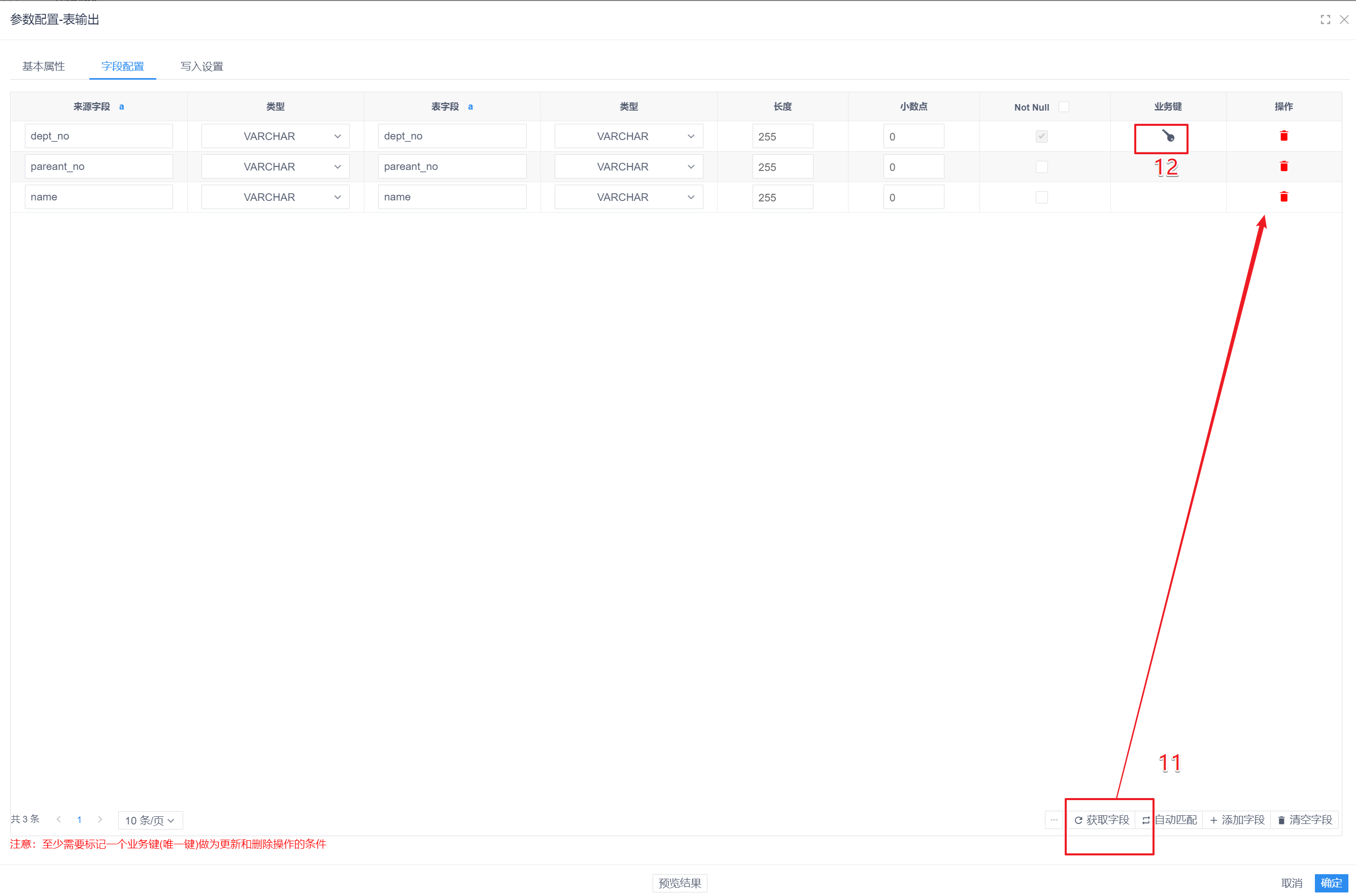Click the 'a' icon next to 来源字段
Image resolution: width=1356 pixels, height=896 pixels.
click(121, 107)
